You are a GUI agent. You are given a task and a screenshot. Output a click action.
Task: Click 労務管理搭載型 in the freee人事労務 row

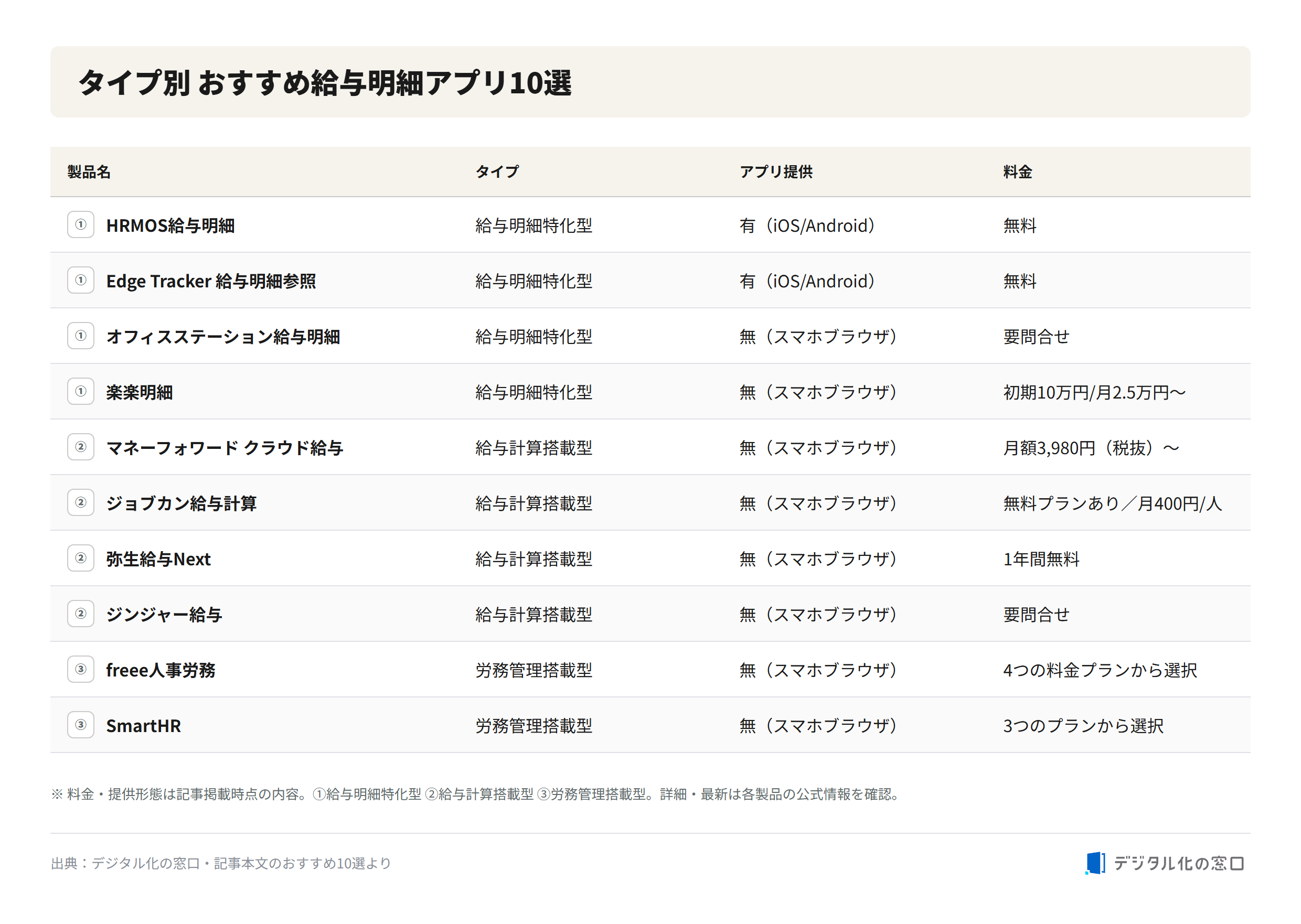(534, 670)
